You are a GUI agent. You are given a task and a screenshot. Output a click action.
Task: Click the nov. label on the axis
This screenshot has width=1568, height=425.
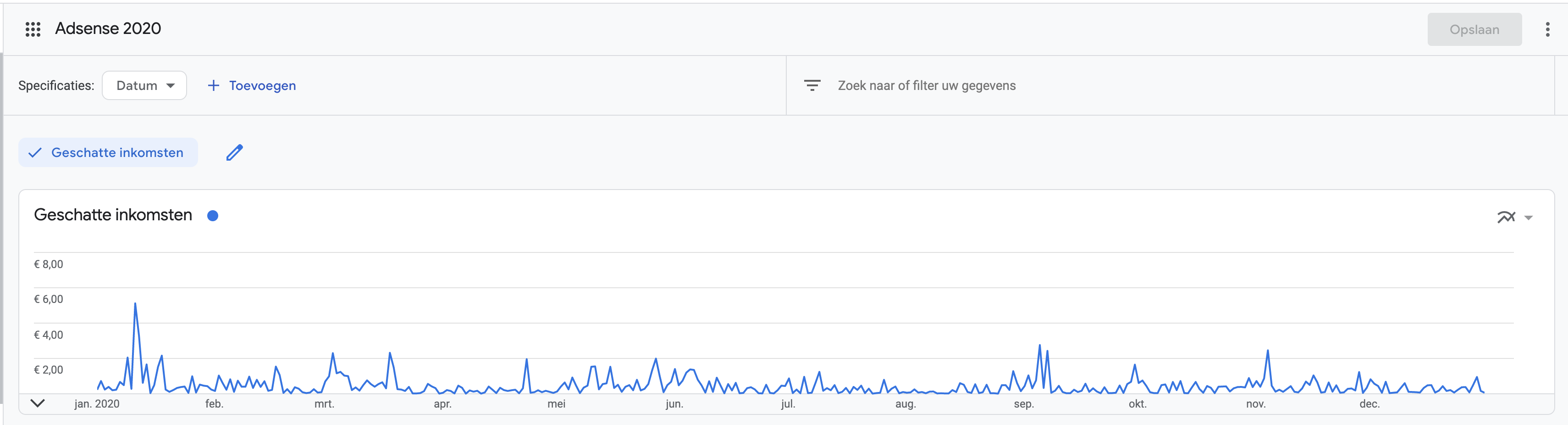[x=1256, y=404]
